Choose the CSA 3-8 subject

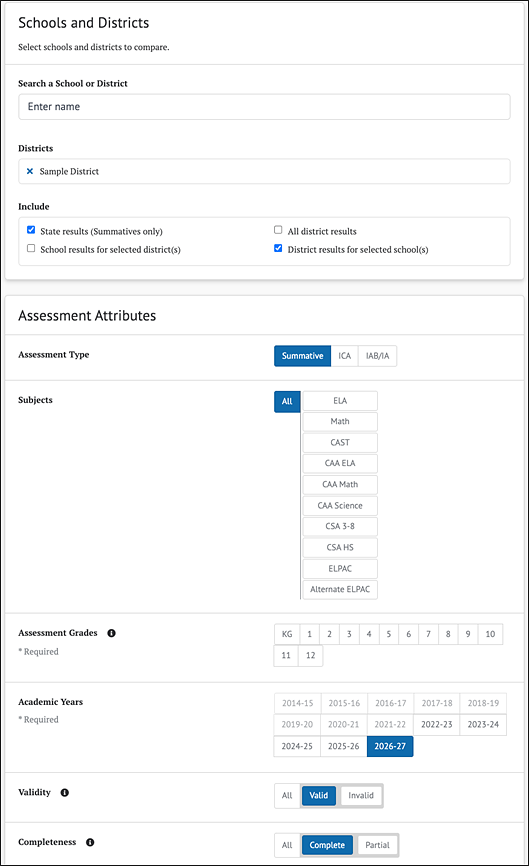pyautogui.click(x=340, y=526)
